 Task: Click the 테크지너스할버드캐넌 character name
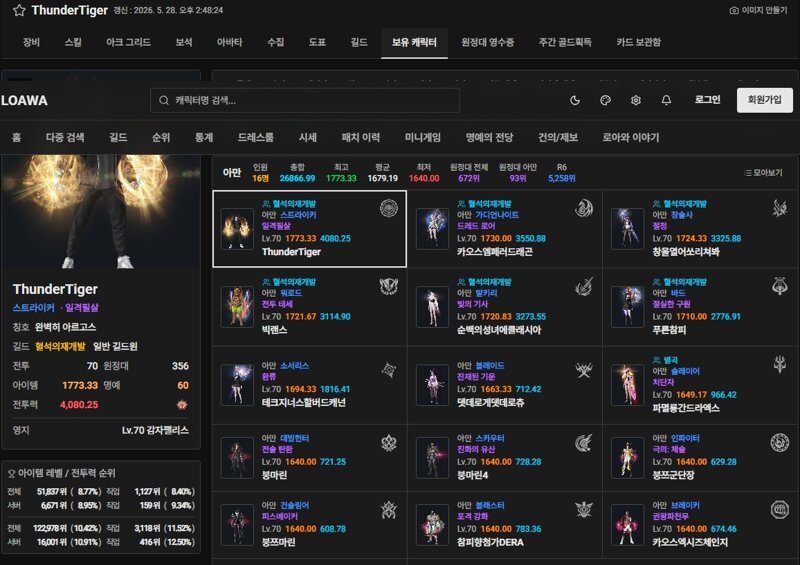(304, 402)
